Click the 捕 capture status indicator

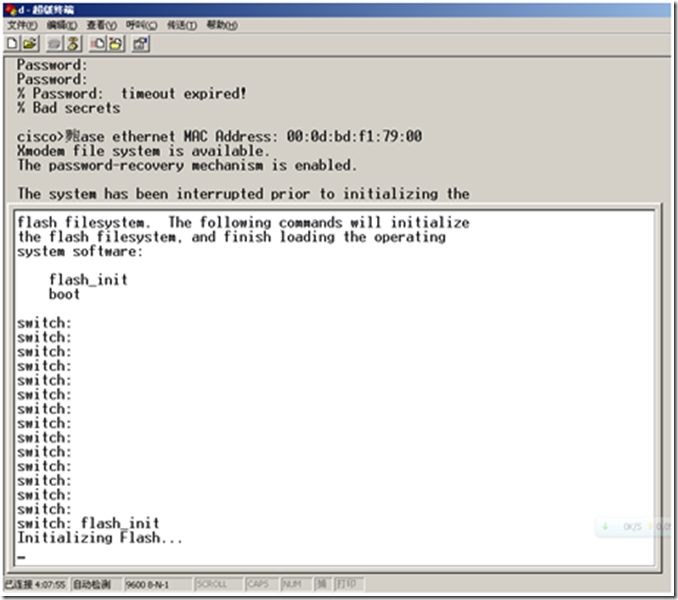(x=321, y=584)
